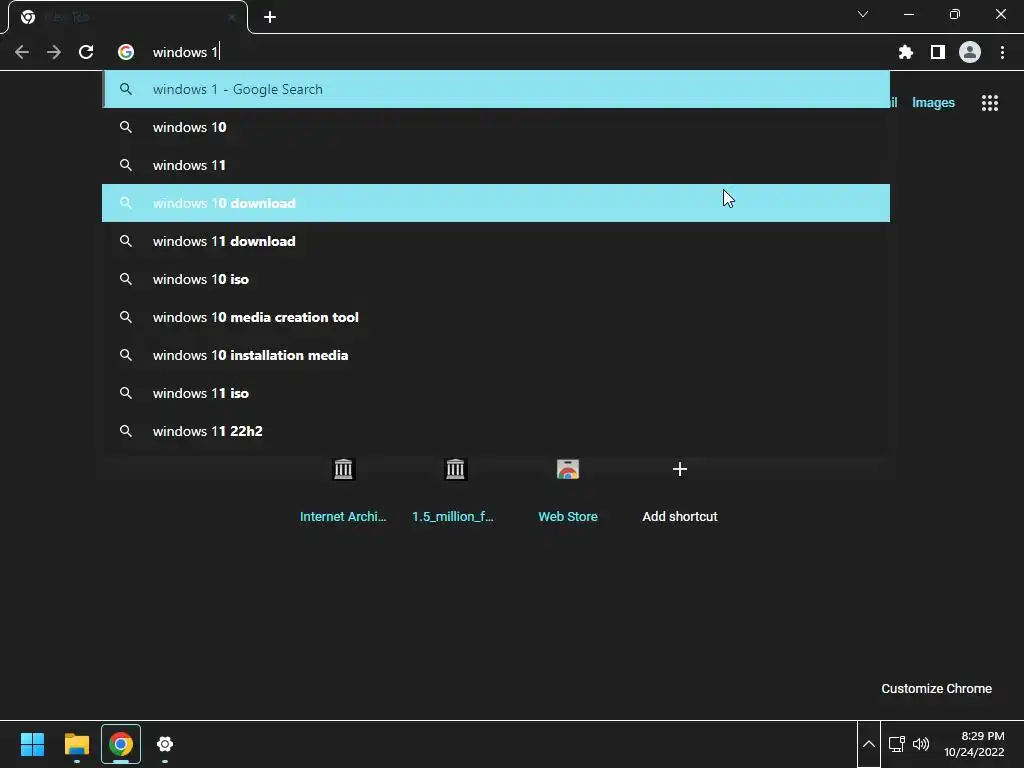
Task: Toggle the Chrome side panel icon
Action: click(x=938, y=52)
